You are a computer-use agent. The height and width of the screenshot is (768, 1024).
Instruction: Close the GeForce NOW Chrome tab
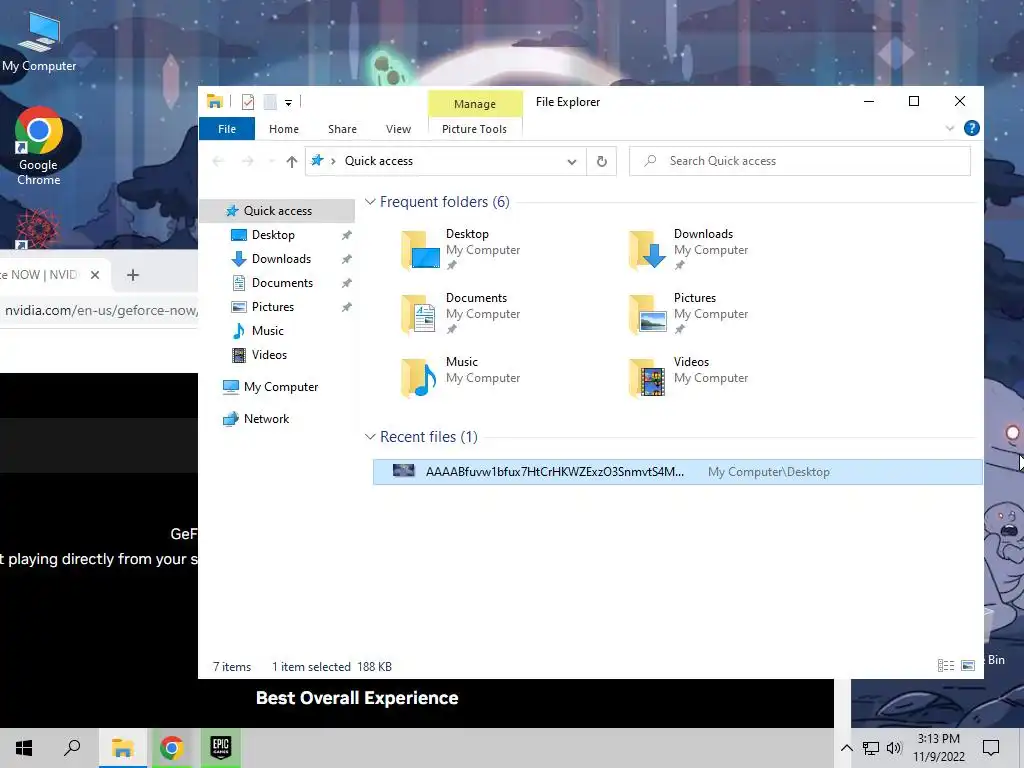(95, 275)
